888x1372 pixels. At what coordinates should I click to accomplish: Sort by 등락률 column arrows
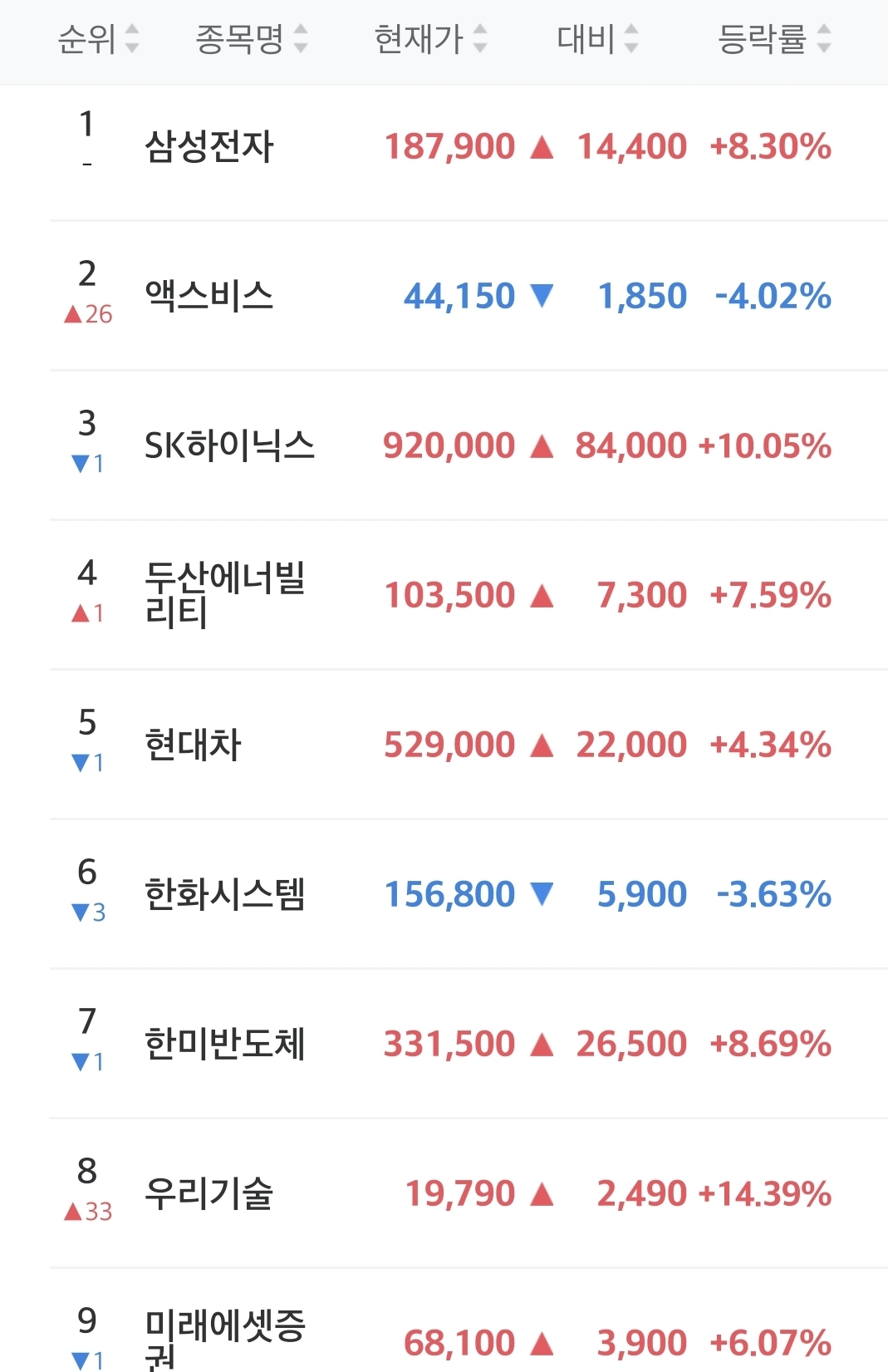tap(823, 38)
